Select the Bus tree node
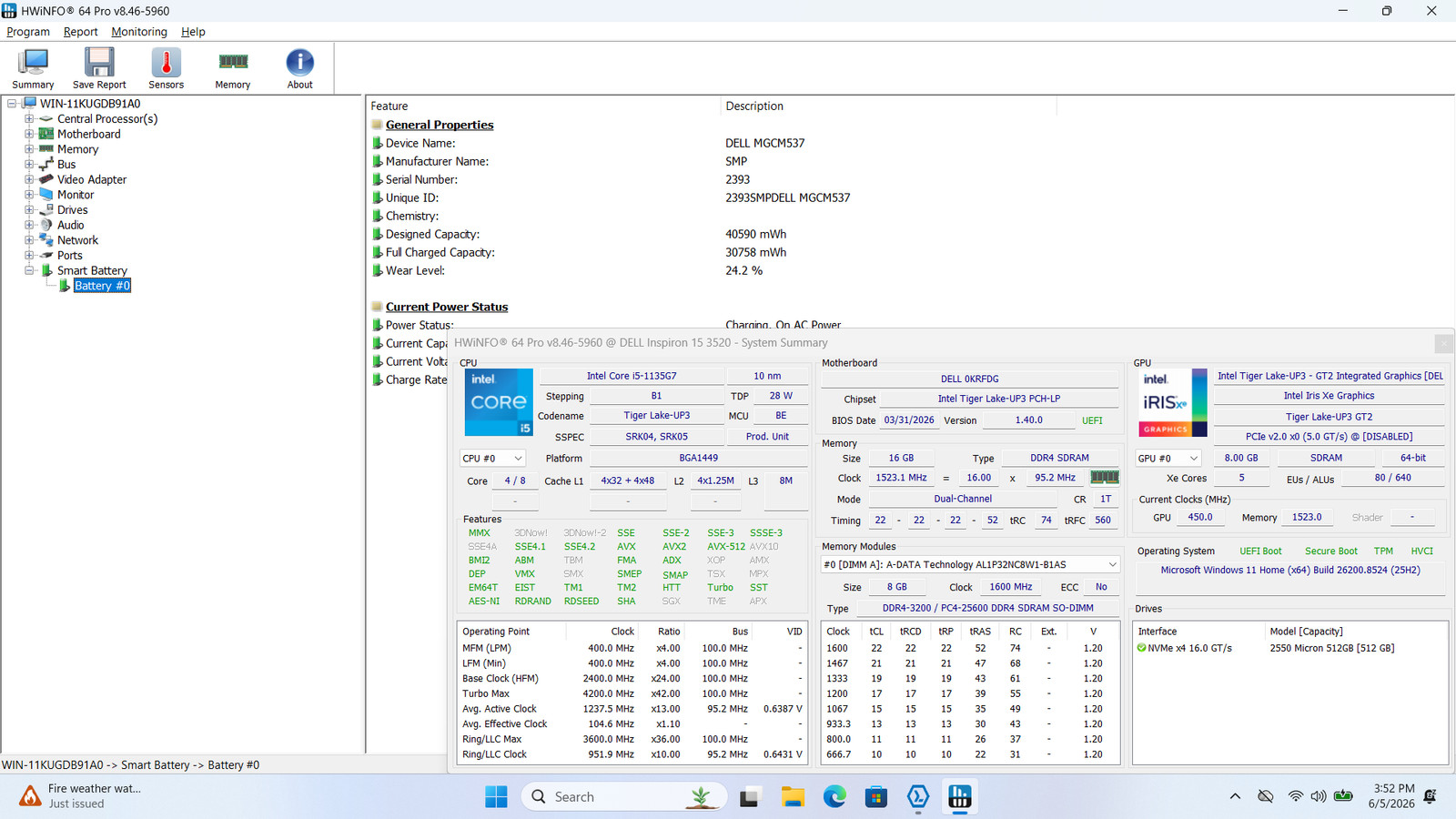 (66, 165)
